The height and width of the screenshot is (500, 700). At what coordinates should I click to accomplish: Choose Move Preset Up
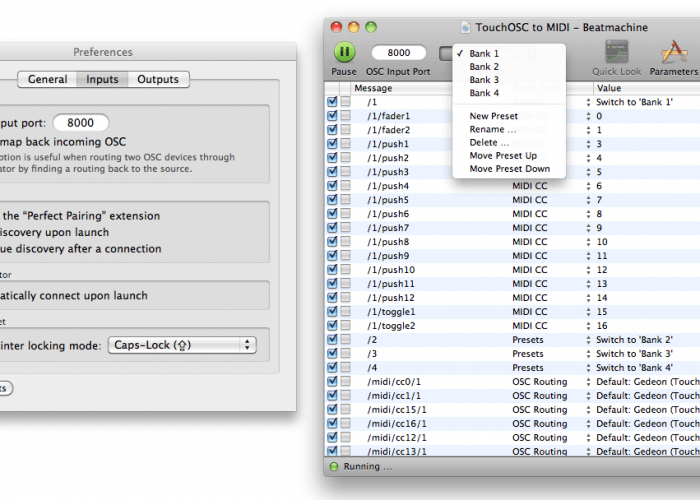[509, 156]
